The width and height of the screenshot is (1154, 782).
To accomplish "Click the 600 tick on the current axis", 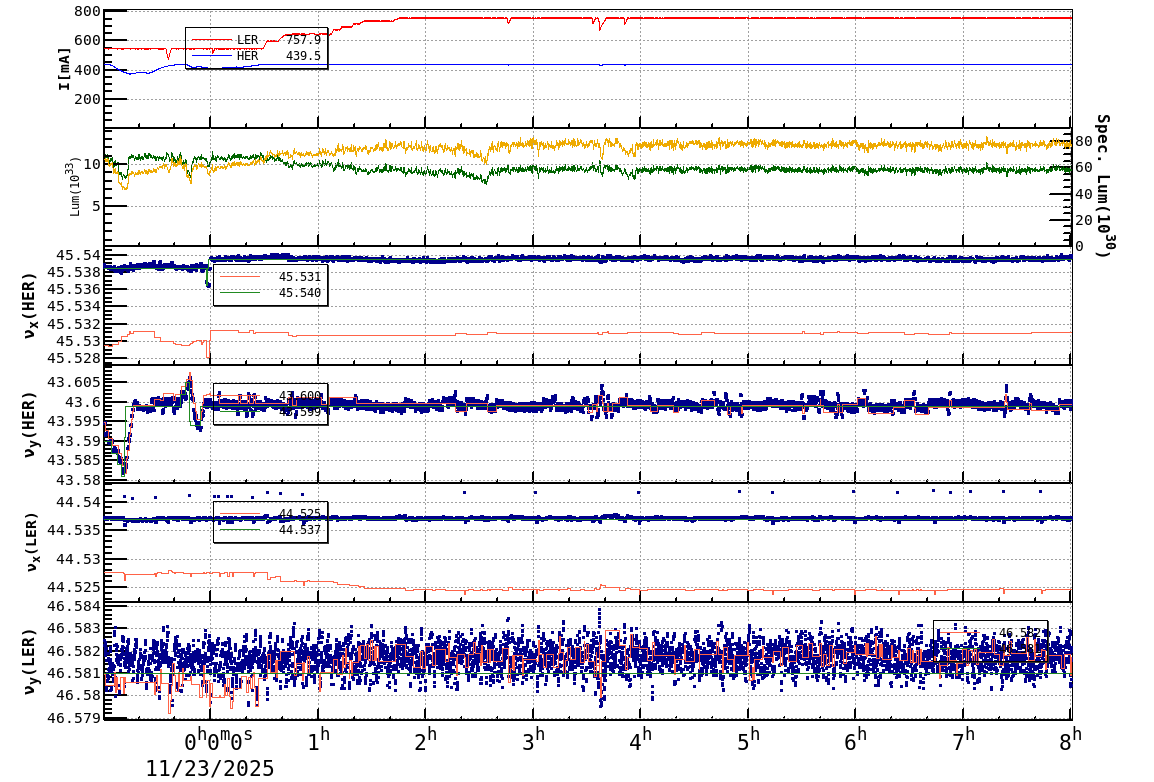I will click(x=87, y=40).
